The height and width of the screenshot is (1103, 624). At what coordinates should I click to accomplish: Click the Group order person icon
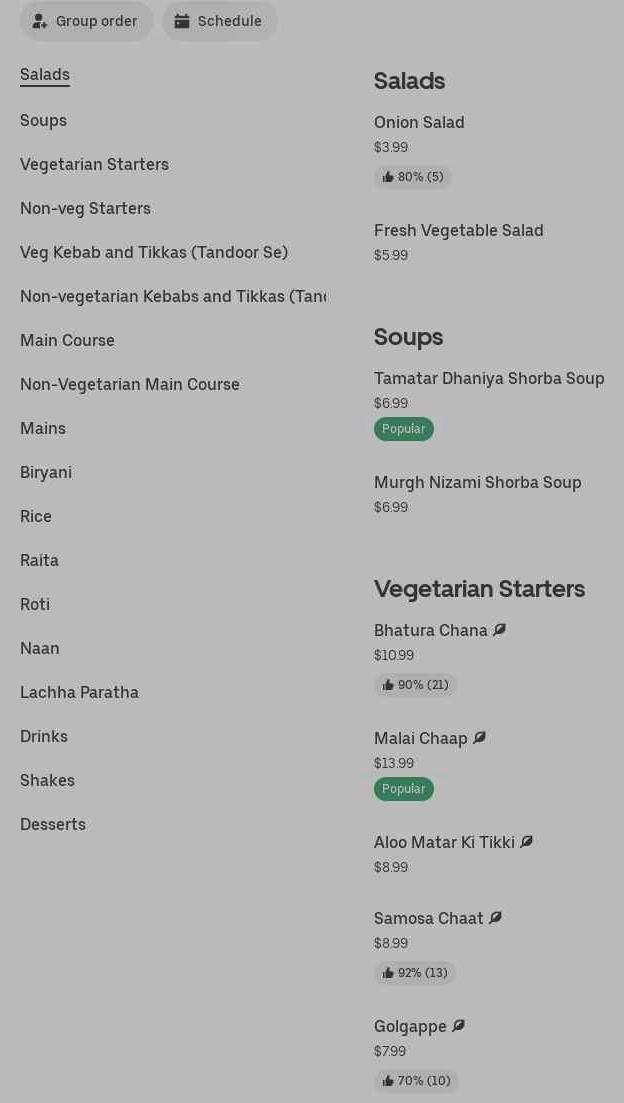pos(40,21)
